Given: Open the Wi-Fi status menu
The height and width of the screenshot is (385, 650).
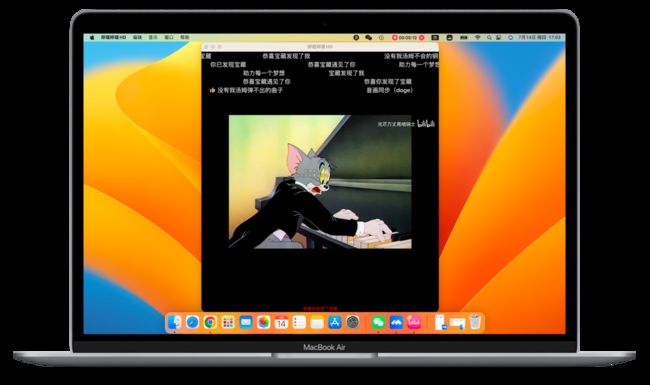Looking at the screenshot, I should pyautogui.click(x=478, y=37).
